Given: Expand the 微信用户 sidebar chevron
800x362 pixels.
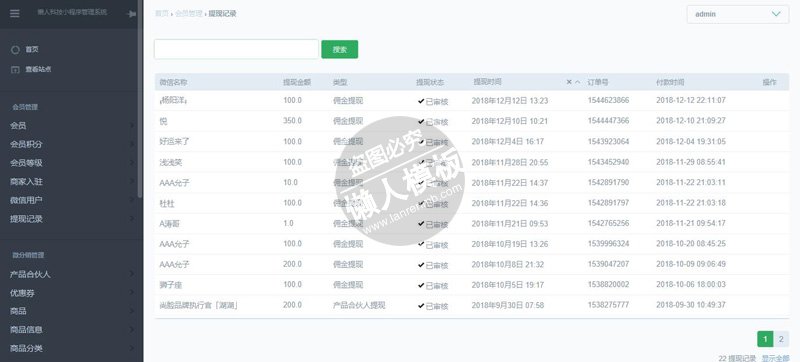Looking at the screenshot, I should 132,200.
